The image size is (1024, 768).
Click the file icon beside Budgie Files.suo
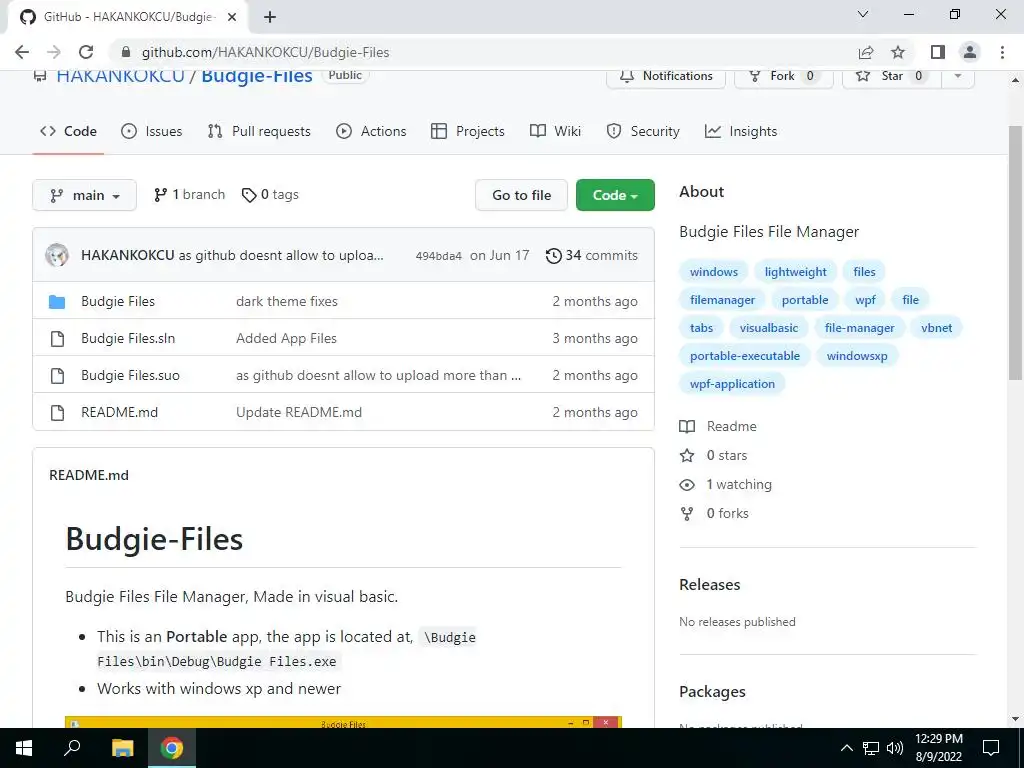(57, 376)
